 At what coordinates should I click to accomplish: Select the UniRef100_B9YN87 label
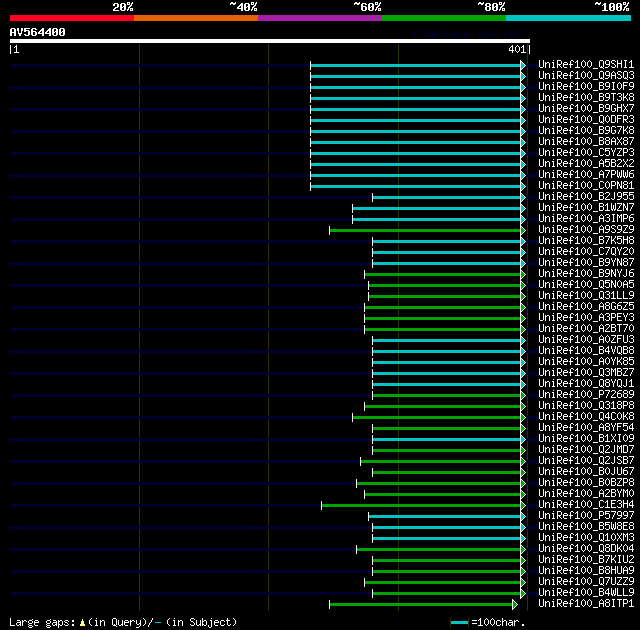586,263
